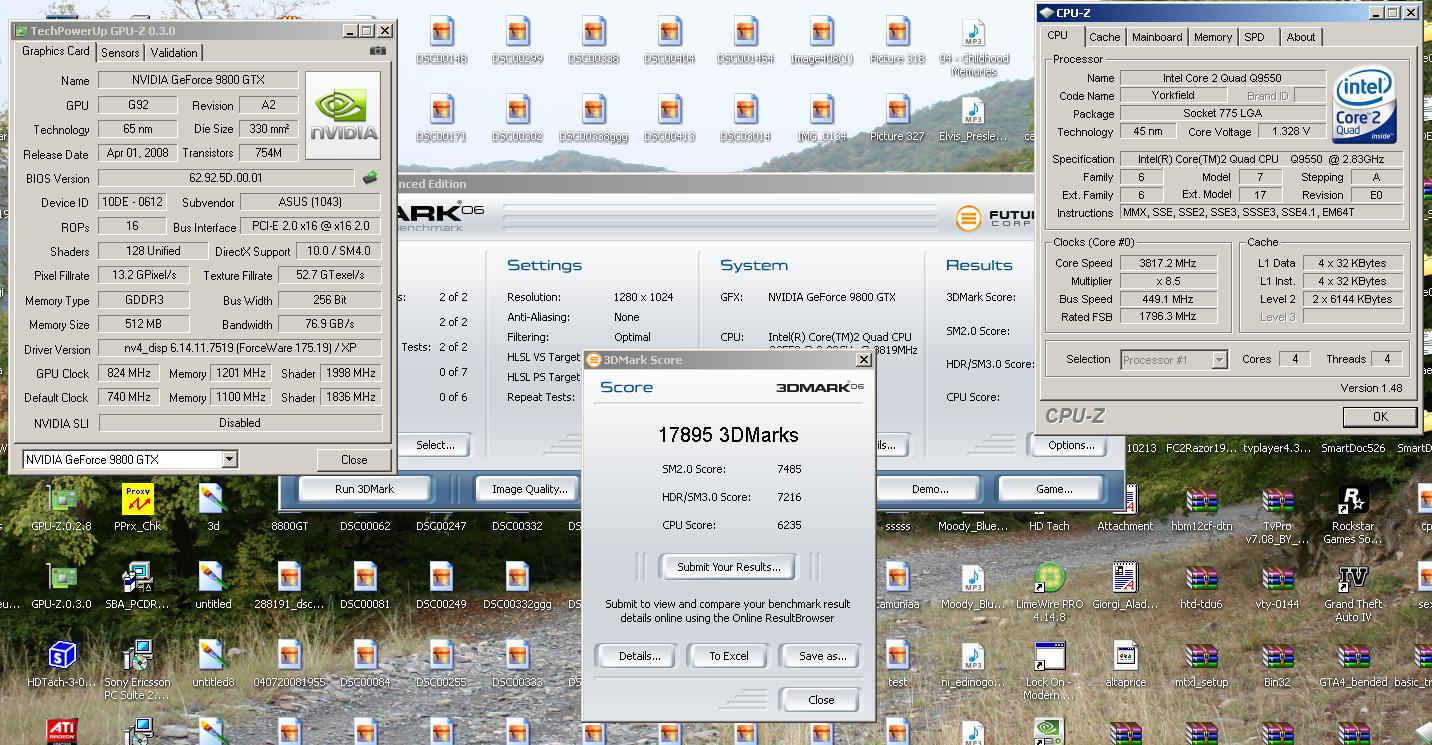1432x745 pixels.
Task: Click the 17895 3DMarks score text
Action: click(728, 434)
